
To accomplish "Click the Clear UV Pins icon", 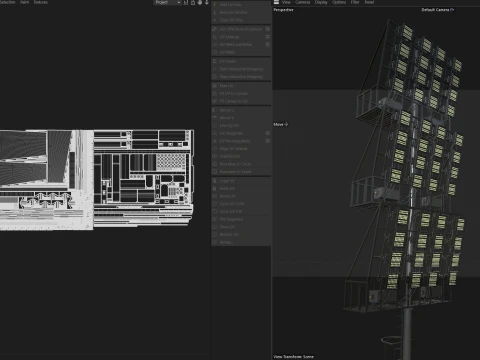I will [x=215, y=20].
